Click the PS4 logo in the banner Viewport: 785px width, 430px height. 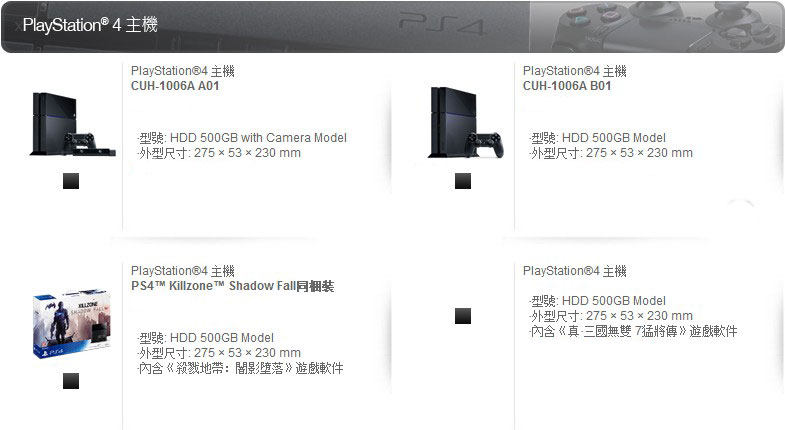(443, 26)
